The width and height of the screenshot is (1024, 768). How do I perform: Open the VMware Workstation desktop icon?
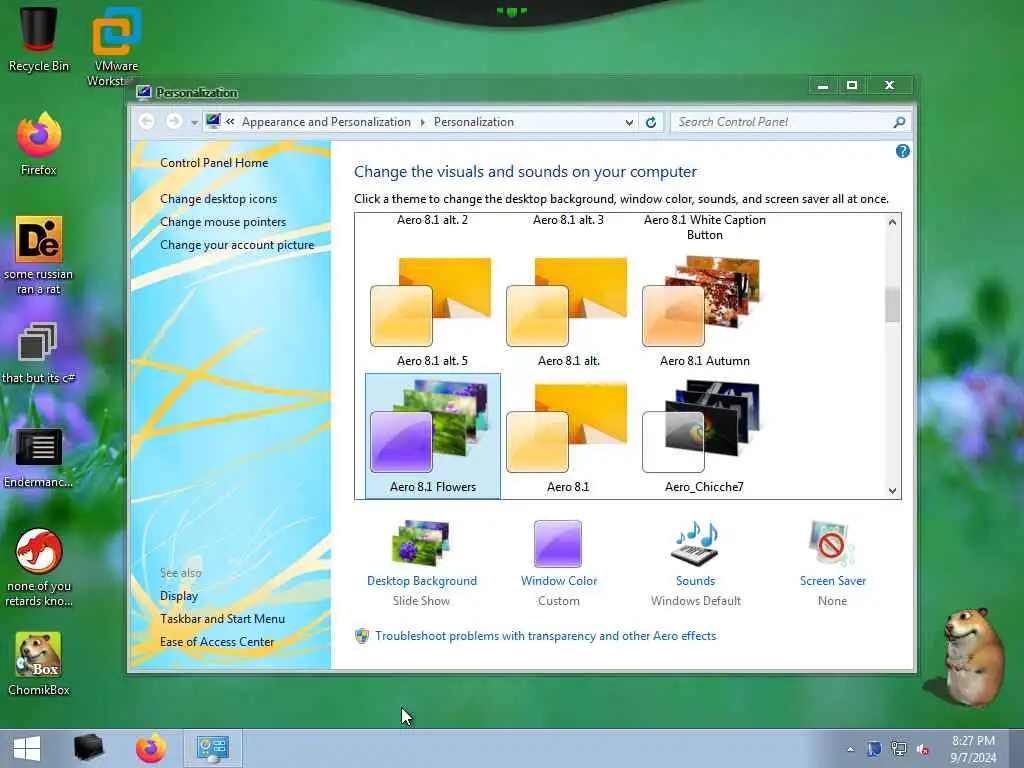point(116,46)
